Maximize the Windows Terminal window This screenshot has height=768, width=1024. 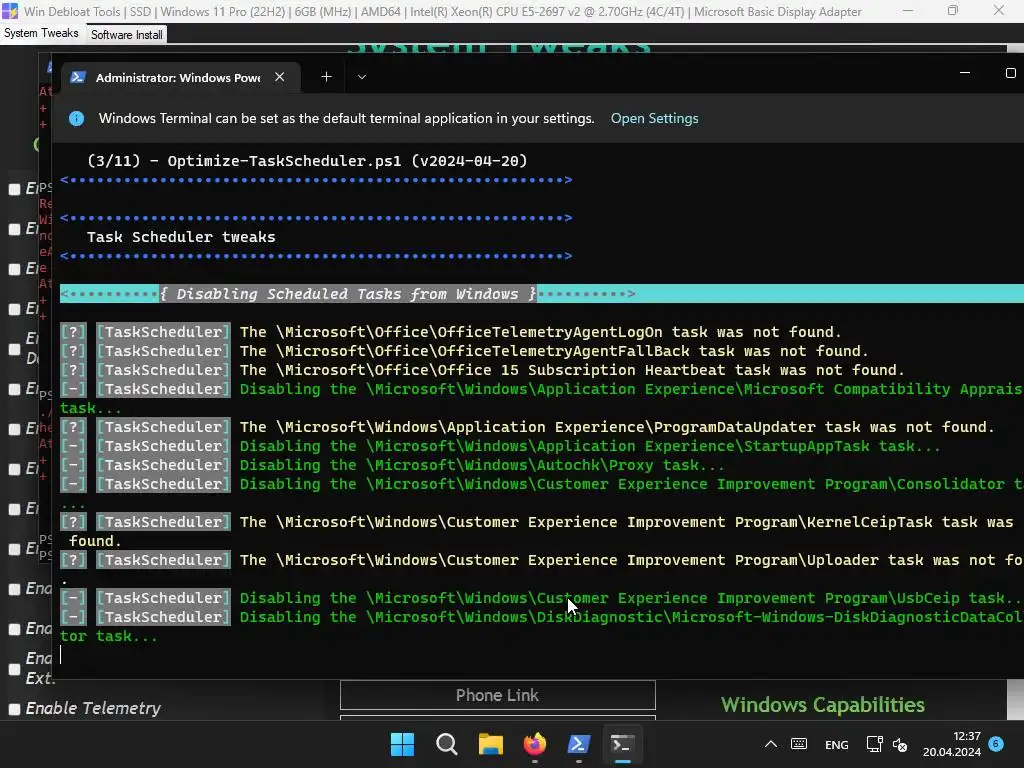click(x=1011, y=73)
